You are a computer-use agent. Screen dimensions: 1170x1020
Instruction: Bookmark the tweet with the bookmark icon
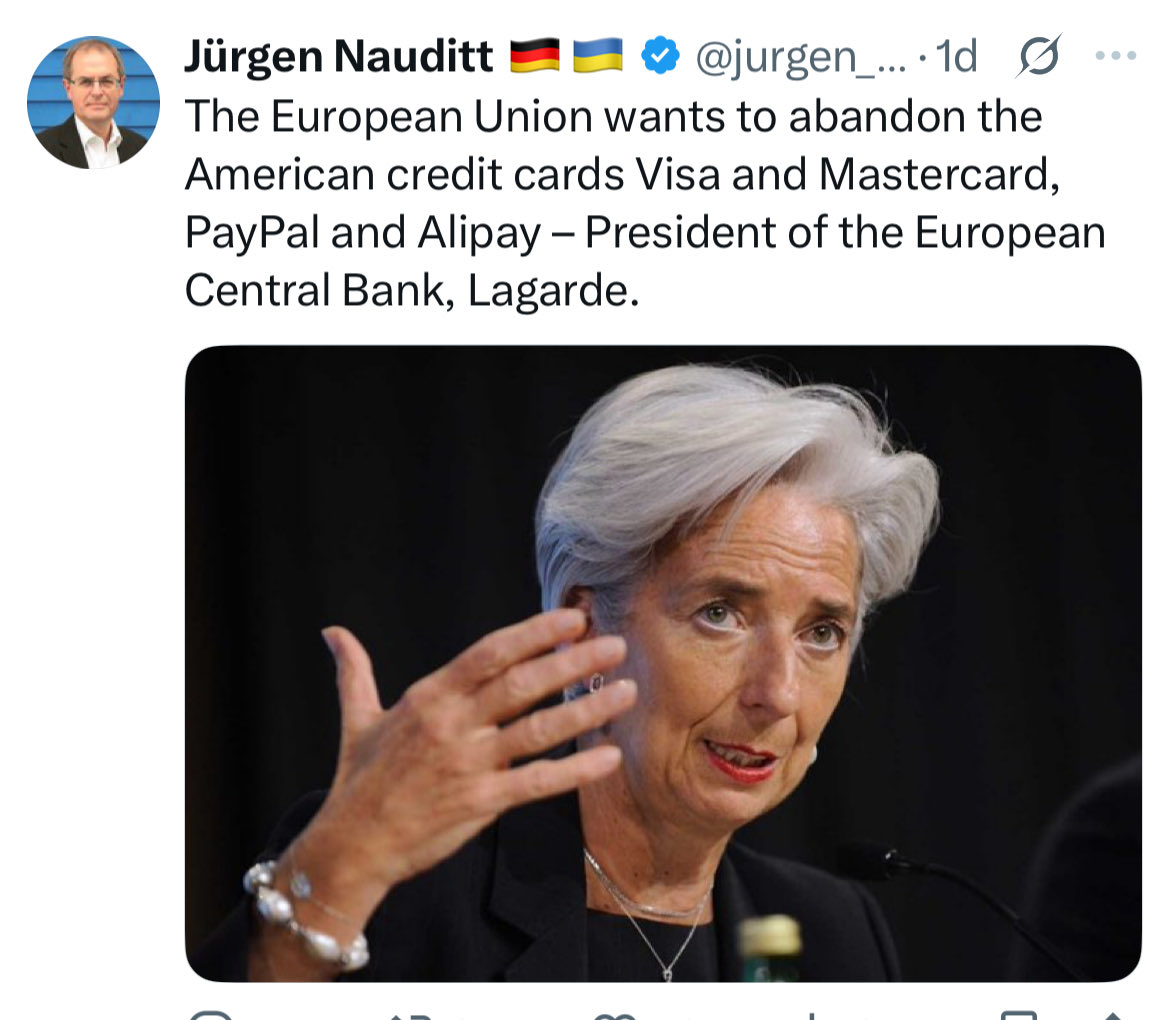pos(1019,1016)
